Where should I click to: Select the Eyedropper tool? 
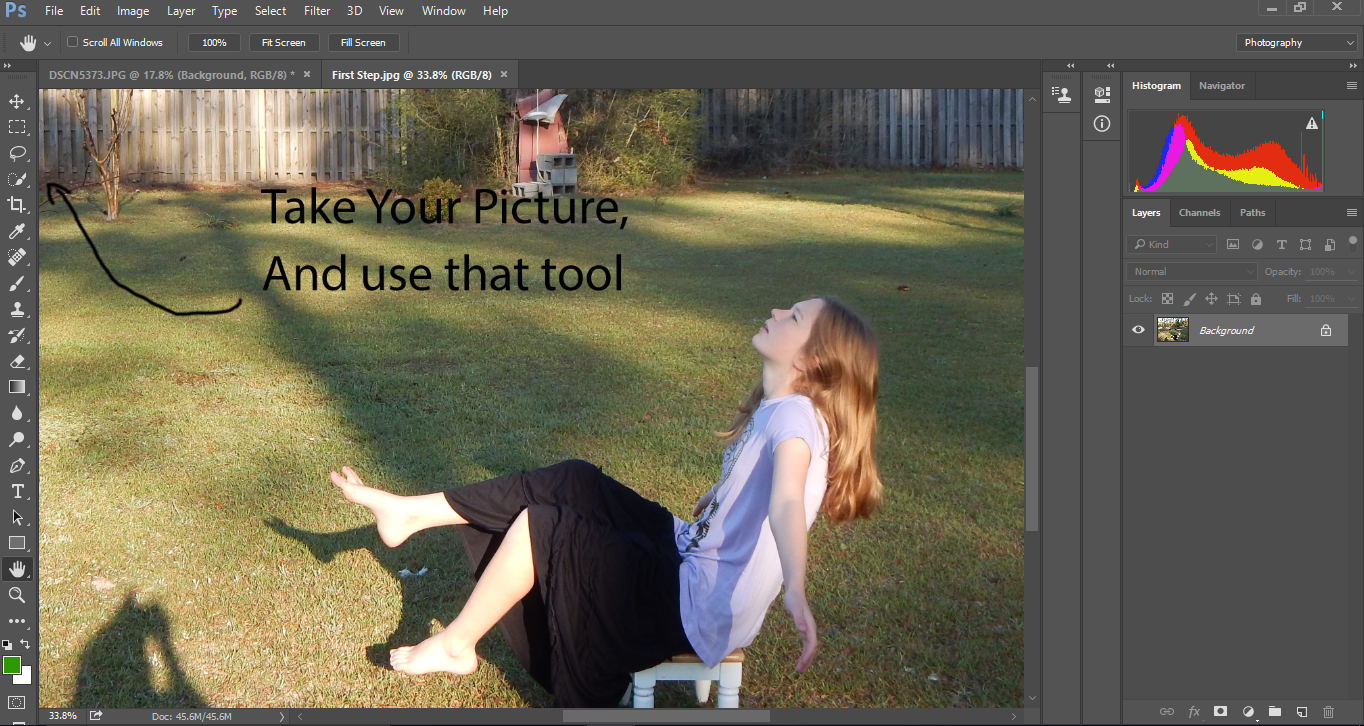click(17, 231)
